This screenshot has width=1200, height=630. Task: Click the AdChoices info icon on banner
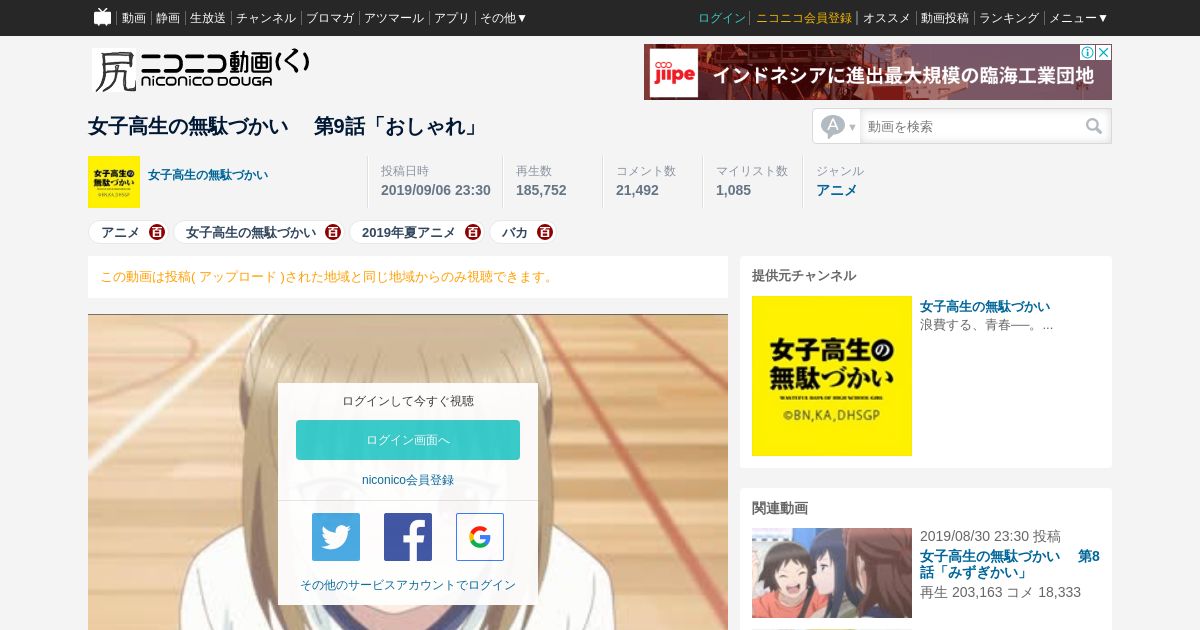click(1087, 52)
